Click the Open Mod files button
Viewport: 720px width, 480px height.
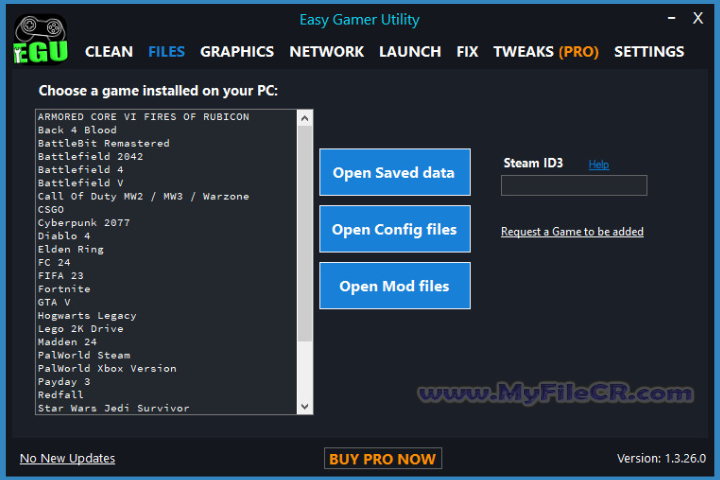[x=395, y=286]
